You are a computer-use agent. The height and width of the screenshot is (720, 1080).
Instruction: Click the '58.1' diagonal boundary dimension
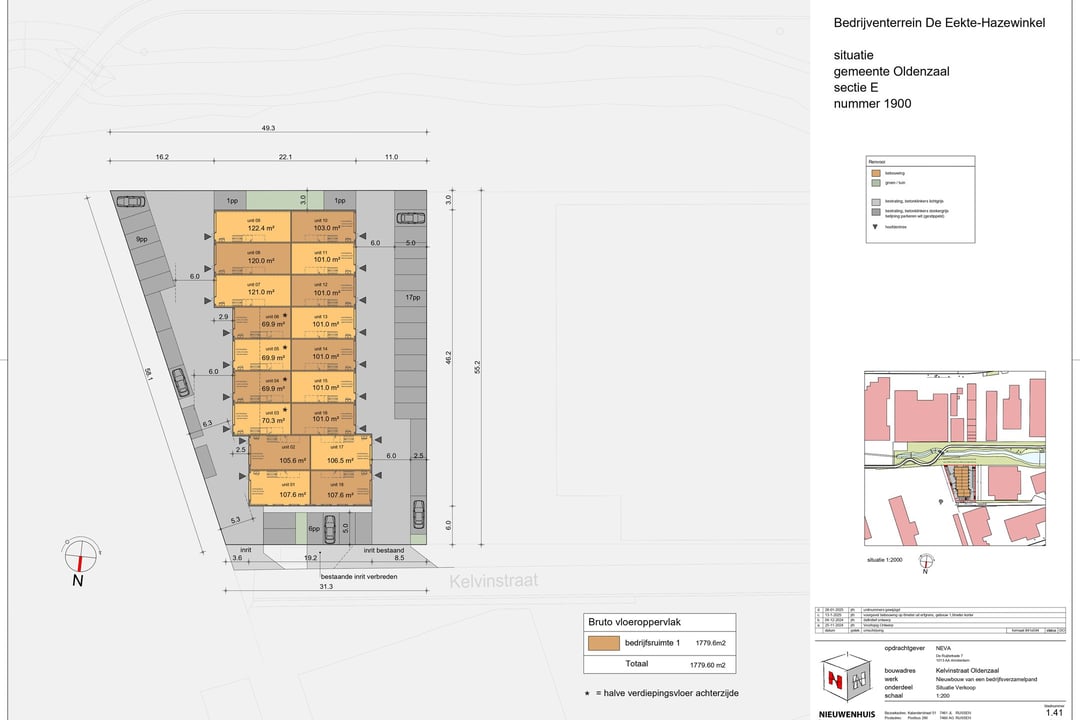pyautogui.click(x=148, y=374)
